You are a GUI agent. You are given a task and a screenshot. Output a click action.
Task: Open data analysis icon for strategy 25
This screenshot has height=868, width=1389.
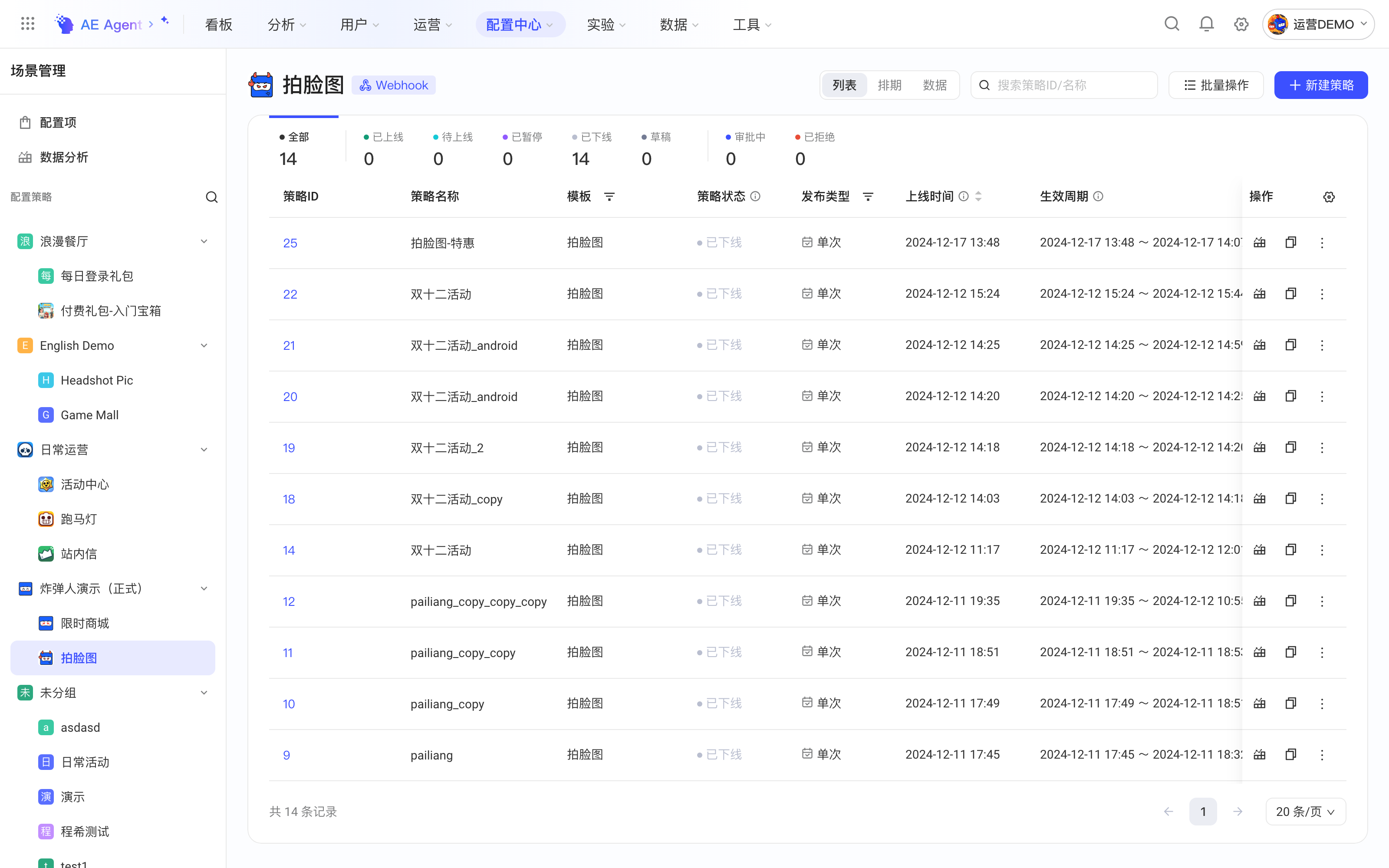click(x=1259, y=242)
